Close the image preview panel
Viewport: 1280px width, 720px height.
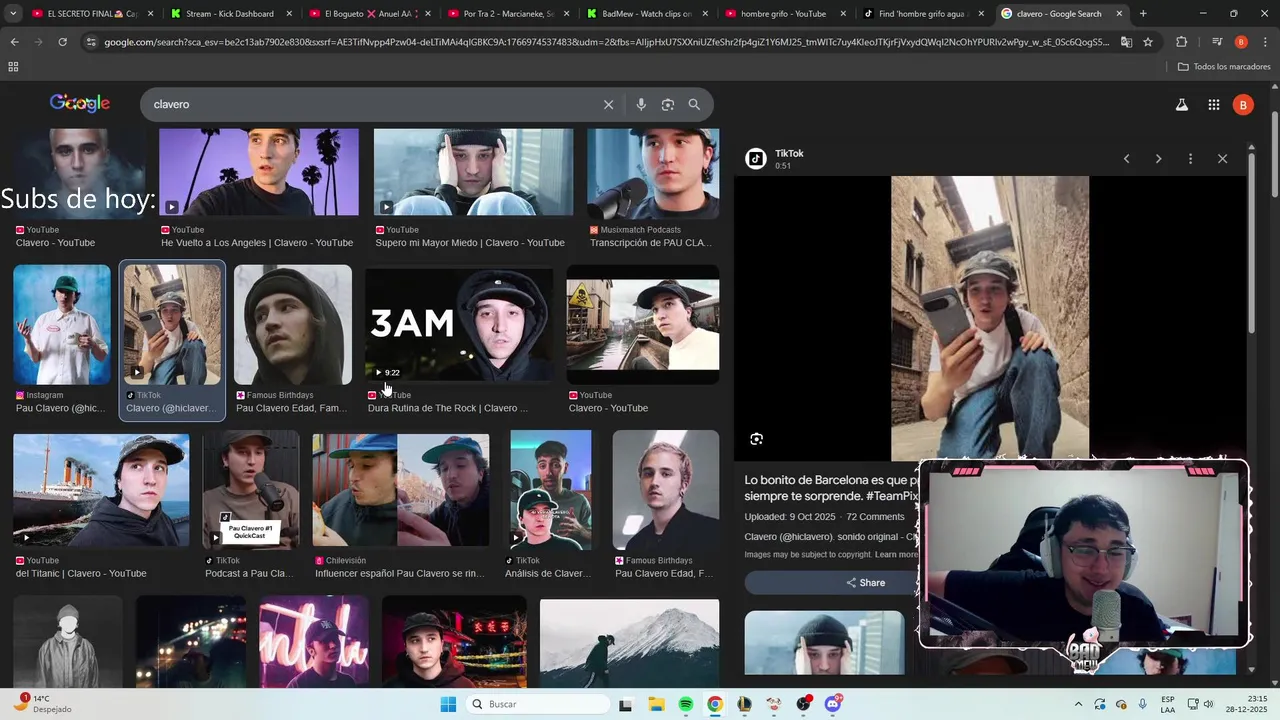pyautogui.click(x=1222, y=159)
